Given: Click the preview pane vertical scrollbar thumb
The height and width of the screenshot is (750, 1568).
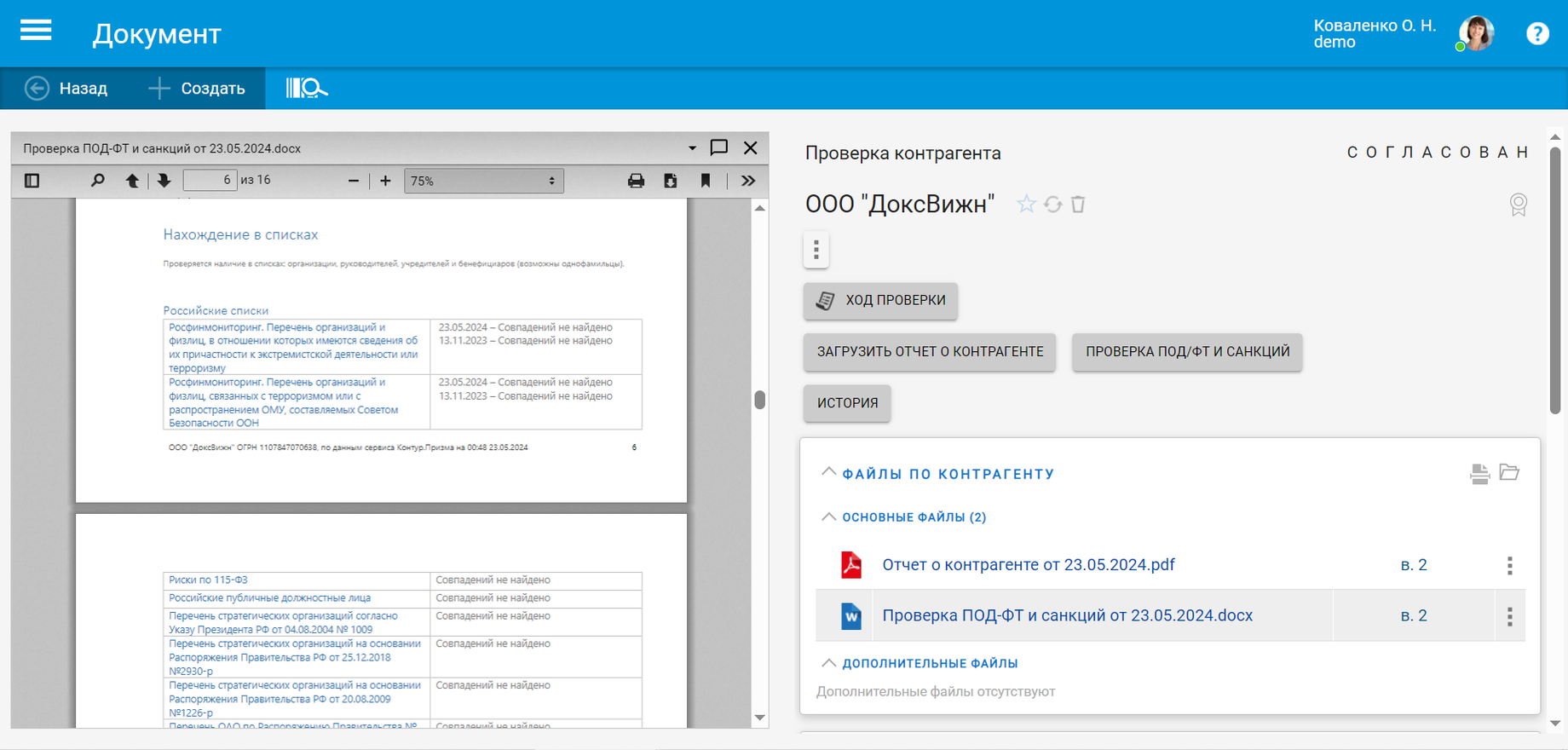Looking at the screenshot, I should (x=759, y=400).
